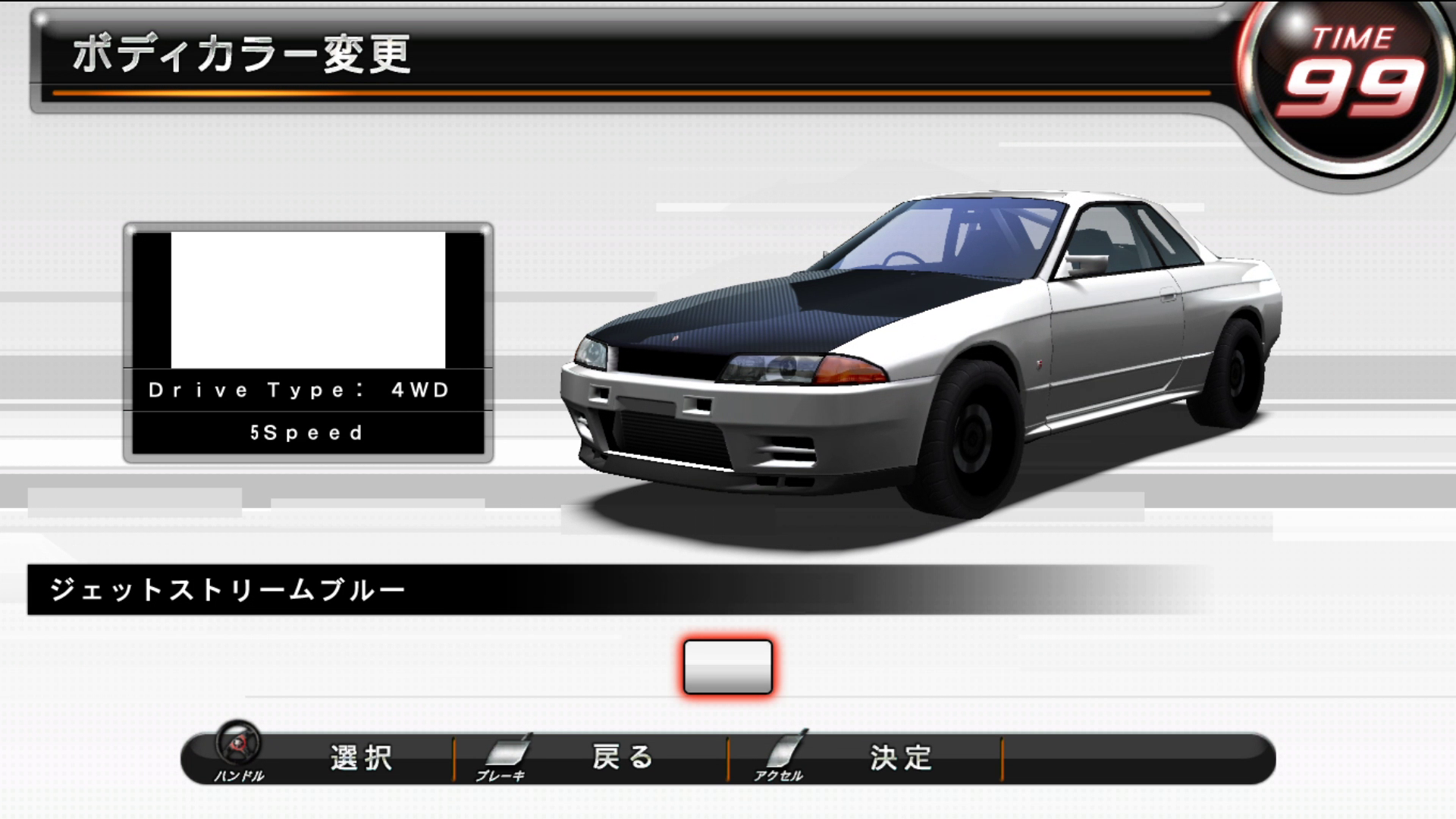
Task: Click the ジェットストリームブルー color name label
Action: pos(227,590)
